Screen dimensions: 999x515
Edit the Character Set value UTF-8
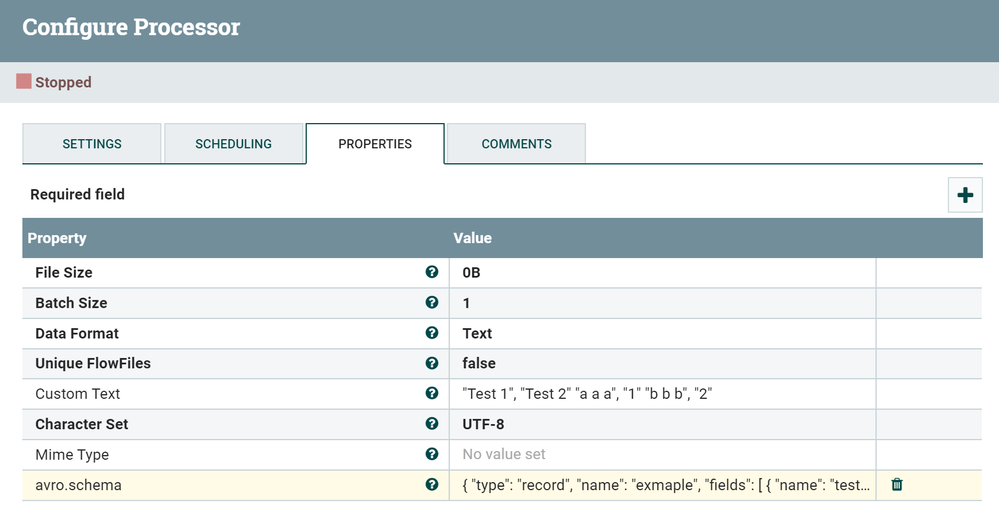click(663, 424)
